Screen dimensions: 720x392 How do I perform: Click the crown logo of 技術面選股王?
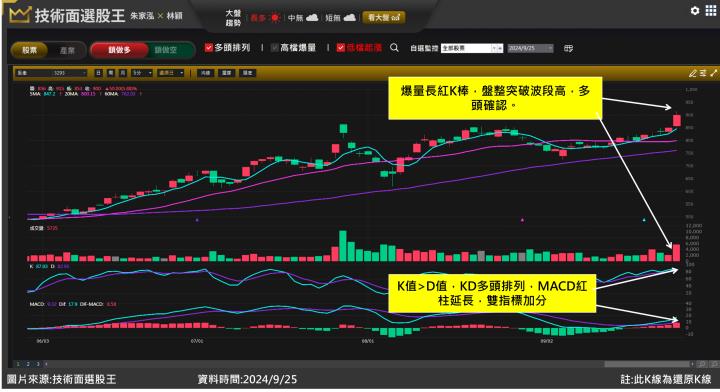(x=19, y=15)
